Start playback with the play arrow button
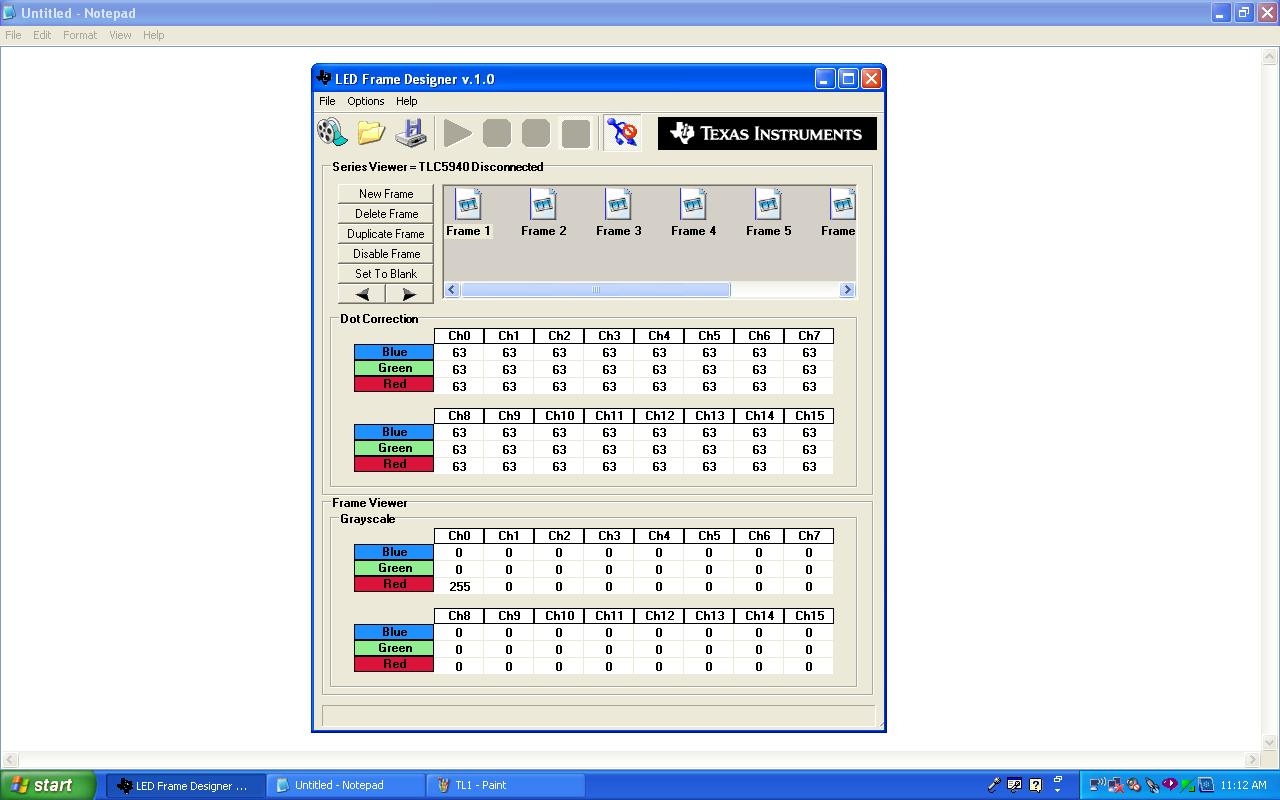This screenshot has height=800, width=1280. tap(457, 133)
